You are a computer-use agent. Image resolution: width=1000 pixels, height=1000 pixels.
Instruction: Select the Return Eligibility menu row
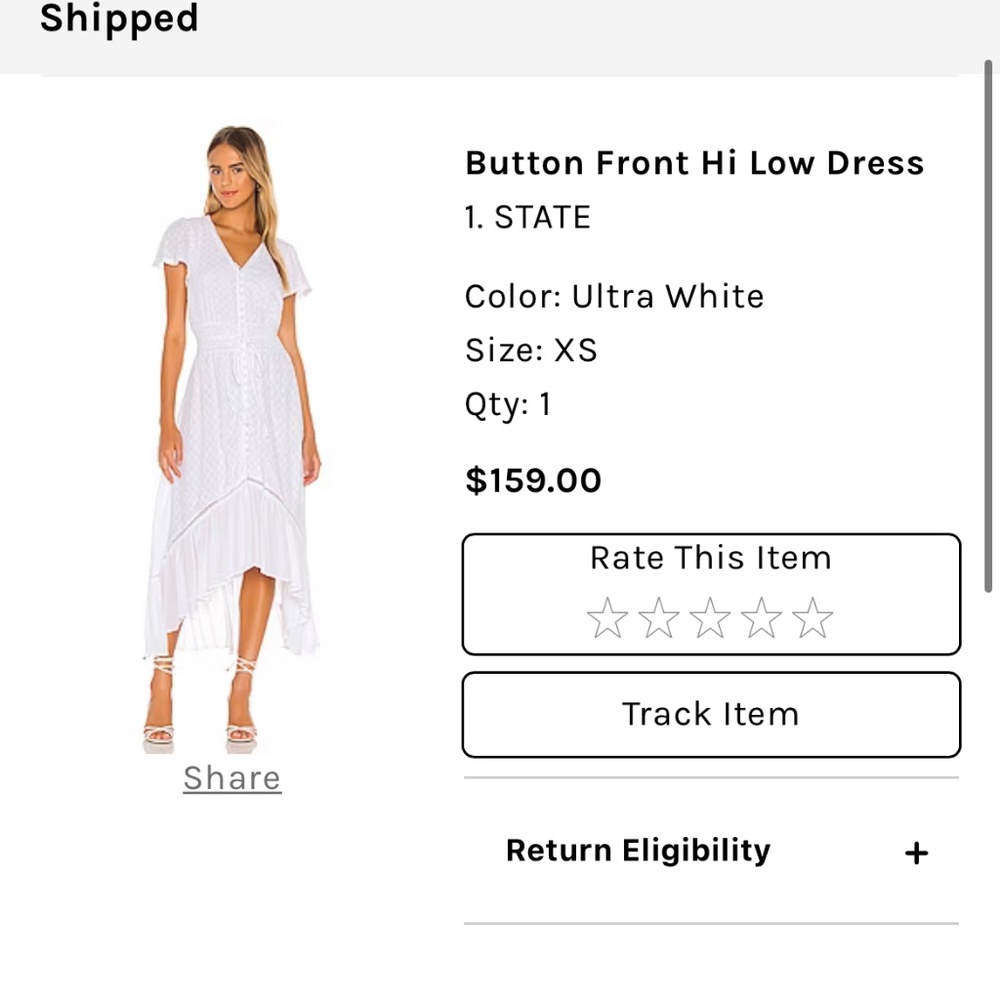[x=637, y=850]
